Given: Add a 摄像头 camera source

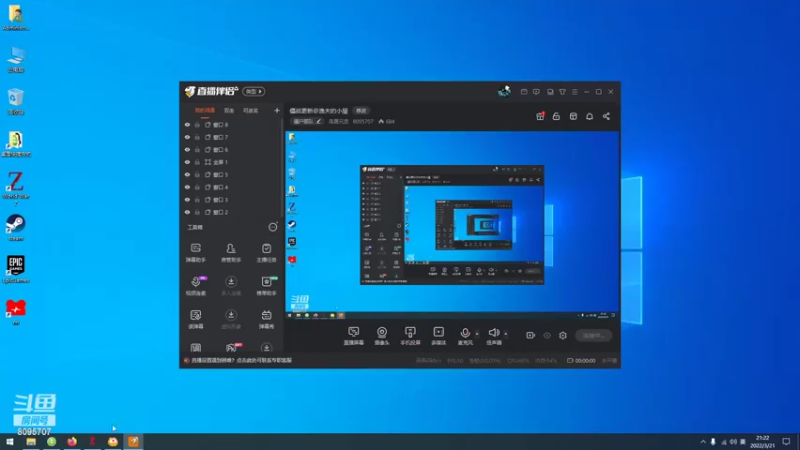Looking at the screenshot, I should click(x=382, y=336).
